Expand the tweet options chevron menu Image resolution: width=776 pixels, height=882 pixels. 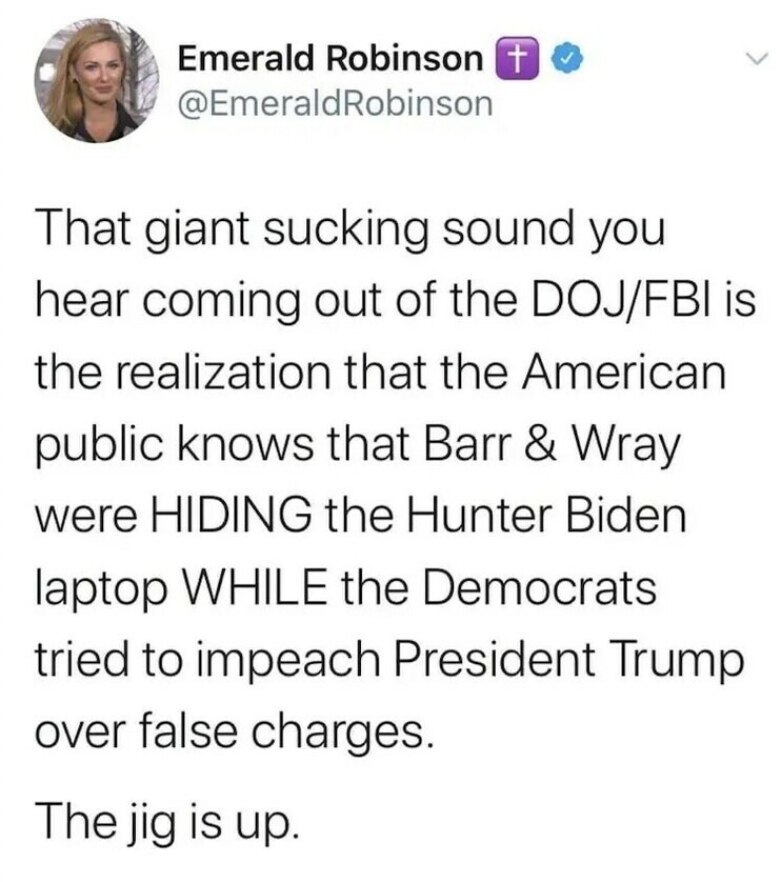pyautogui.click(x=750, y=60)
